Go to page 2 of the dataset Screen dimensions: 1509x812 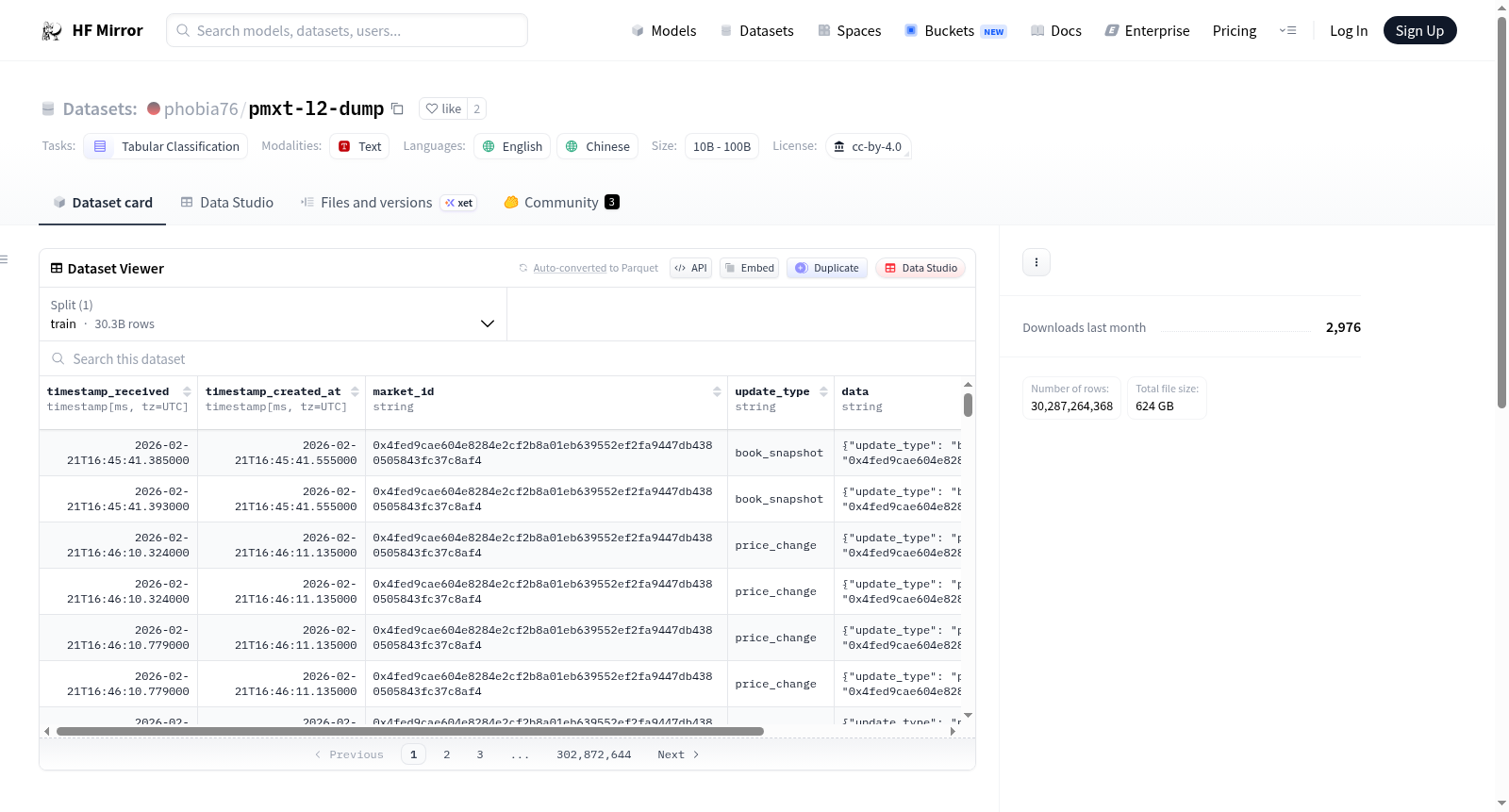447,754
